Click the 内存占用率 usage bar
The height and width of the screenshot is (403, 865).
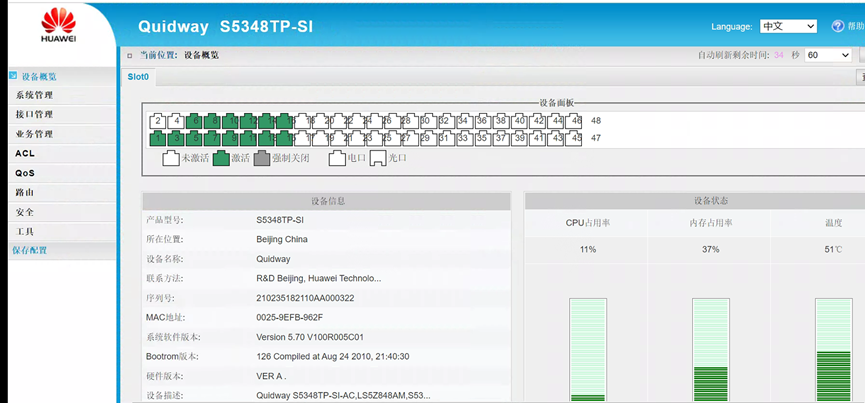click(x=711, y=350)
